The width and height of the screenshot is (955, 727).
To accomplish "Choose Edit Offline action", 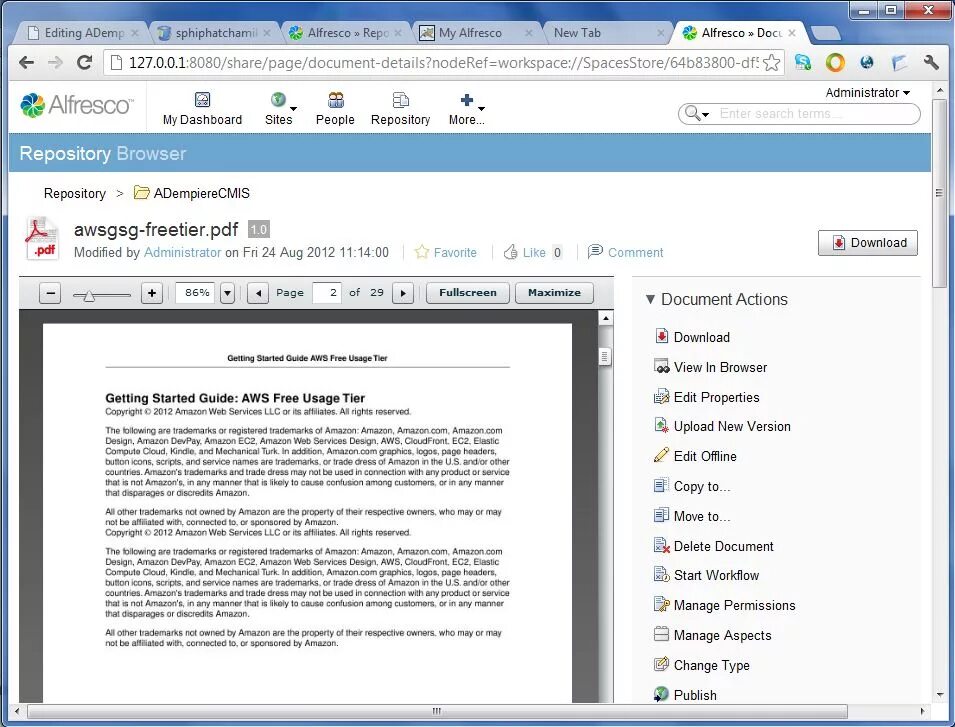I will [695, 456].
